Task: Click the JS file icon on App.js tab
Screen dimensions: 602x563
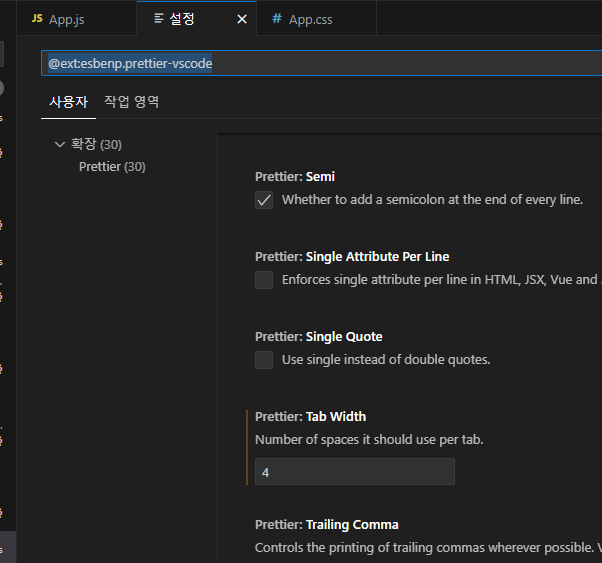Action: tap(37, 18)
